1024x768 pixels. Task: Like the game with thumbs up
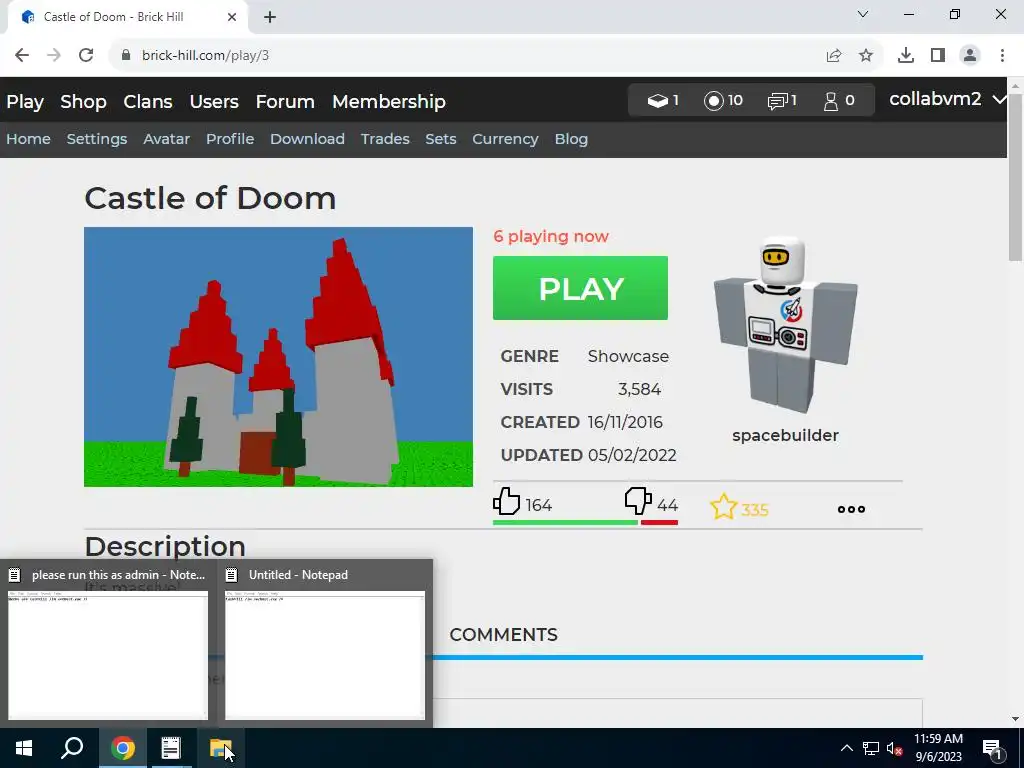(x=506, y=502)
